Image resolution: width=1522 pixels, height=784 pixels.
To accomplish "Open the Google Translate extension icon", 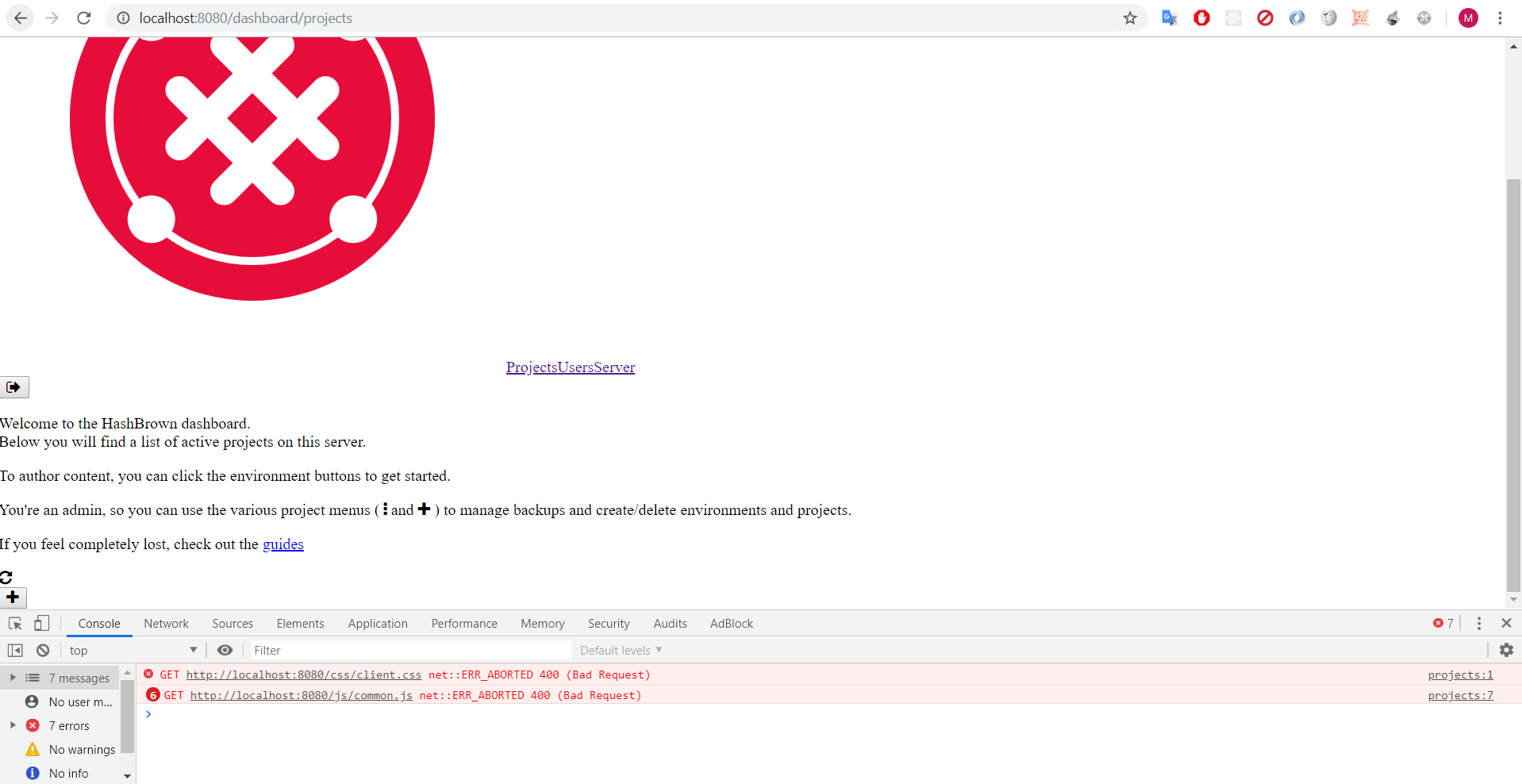I will [x=1168, y=17].
